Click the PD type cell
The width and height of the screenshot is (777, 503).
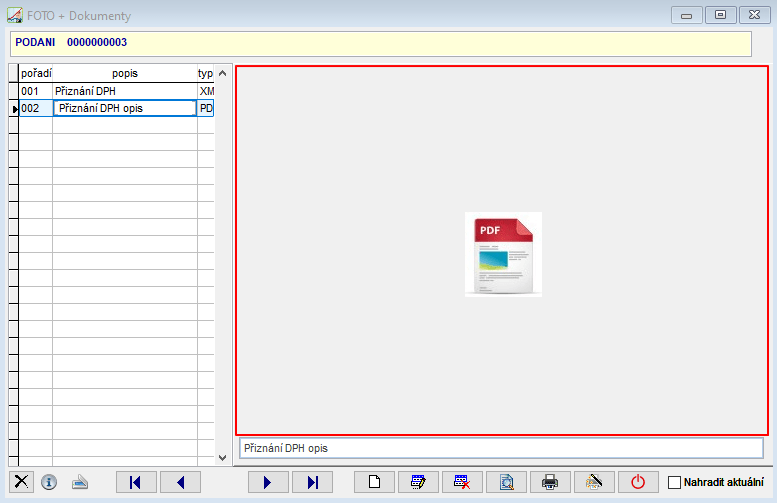(x=206, y=108)
